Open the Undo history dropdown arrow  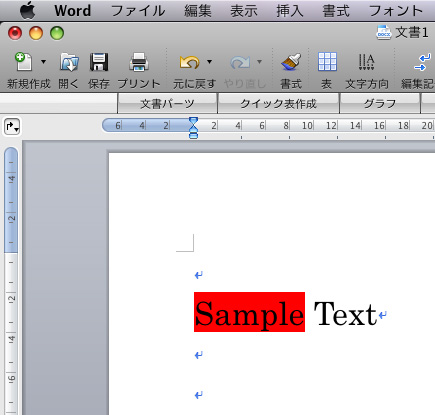pyautogui.click(x=209, y=62)
